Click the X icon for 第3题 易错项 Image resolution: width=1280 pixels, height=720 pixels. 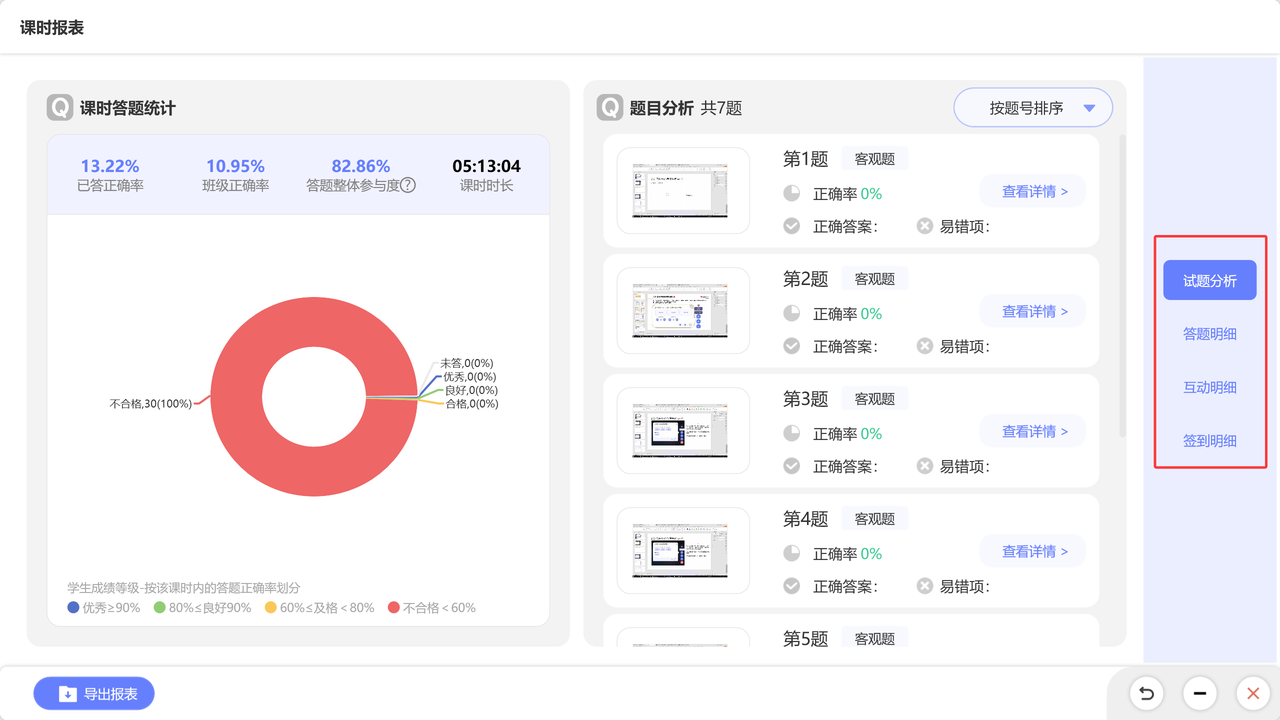(925, 466)
